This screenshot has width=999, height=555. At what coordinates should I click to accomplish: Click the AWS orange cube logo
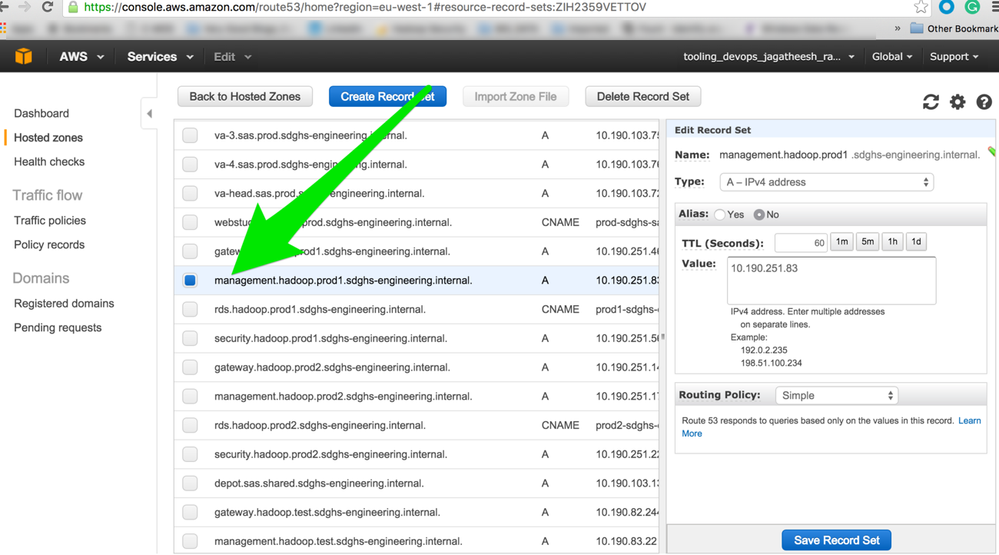24,56
